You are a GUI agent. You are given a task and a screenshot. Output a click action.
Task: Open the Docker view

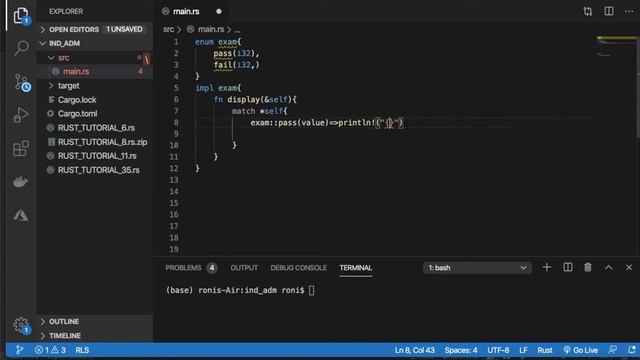tap(21, 182)
